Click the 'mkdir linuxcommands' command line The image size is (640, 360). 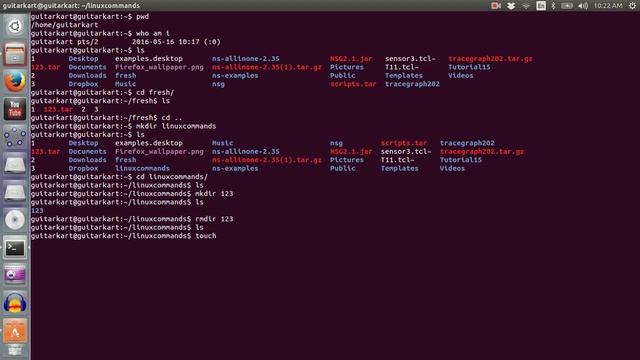point(123,126)
